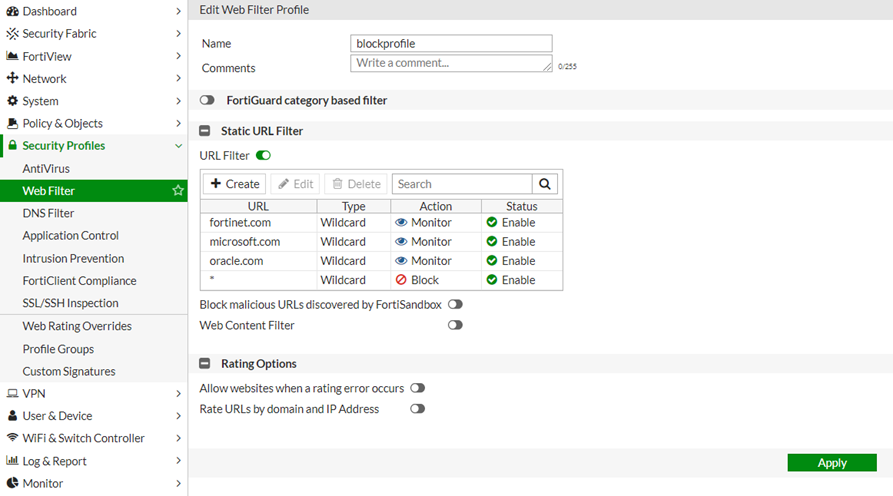Open the DNS Filter menu item
The image size is (893, 496).
click(48, 213)
